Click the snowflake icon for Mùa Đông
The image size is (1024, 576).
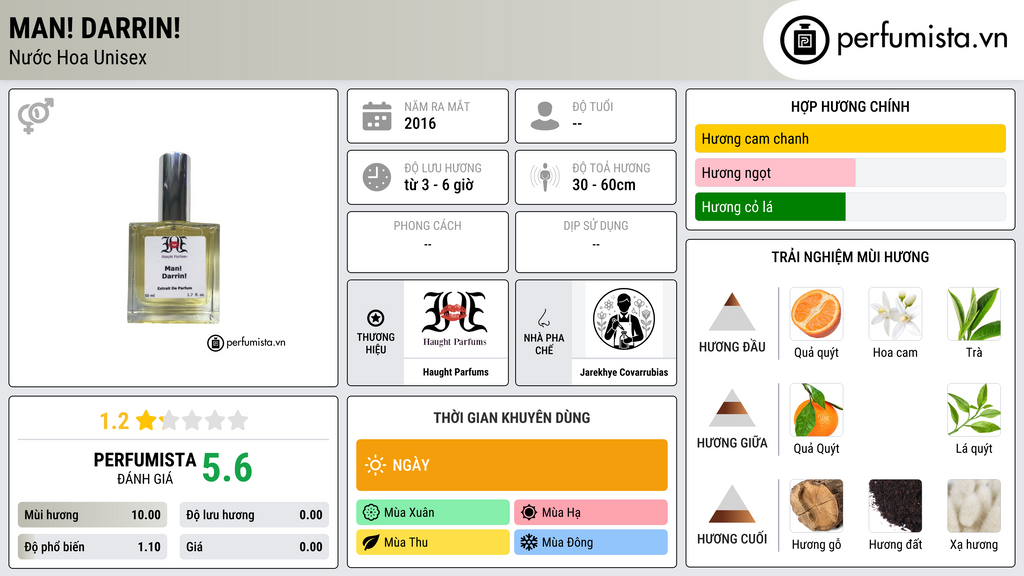tap(529, 542)
